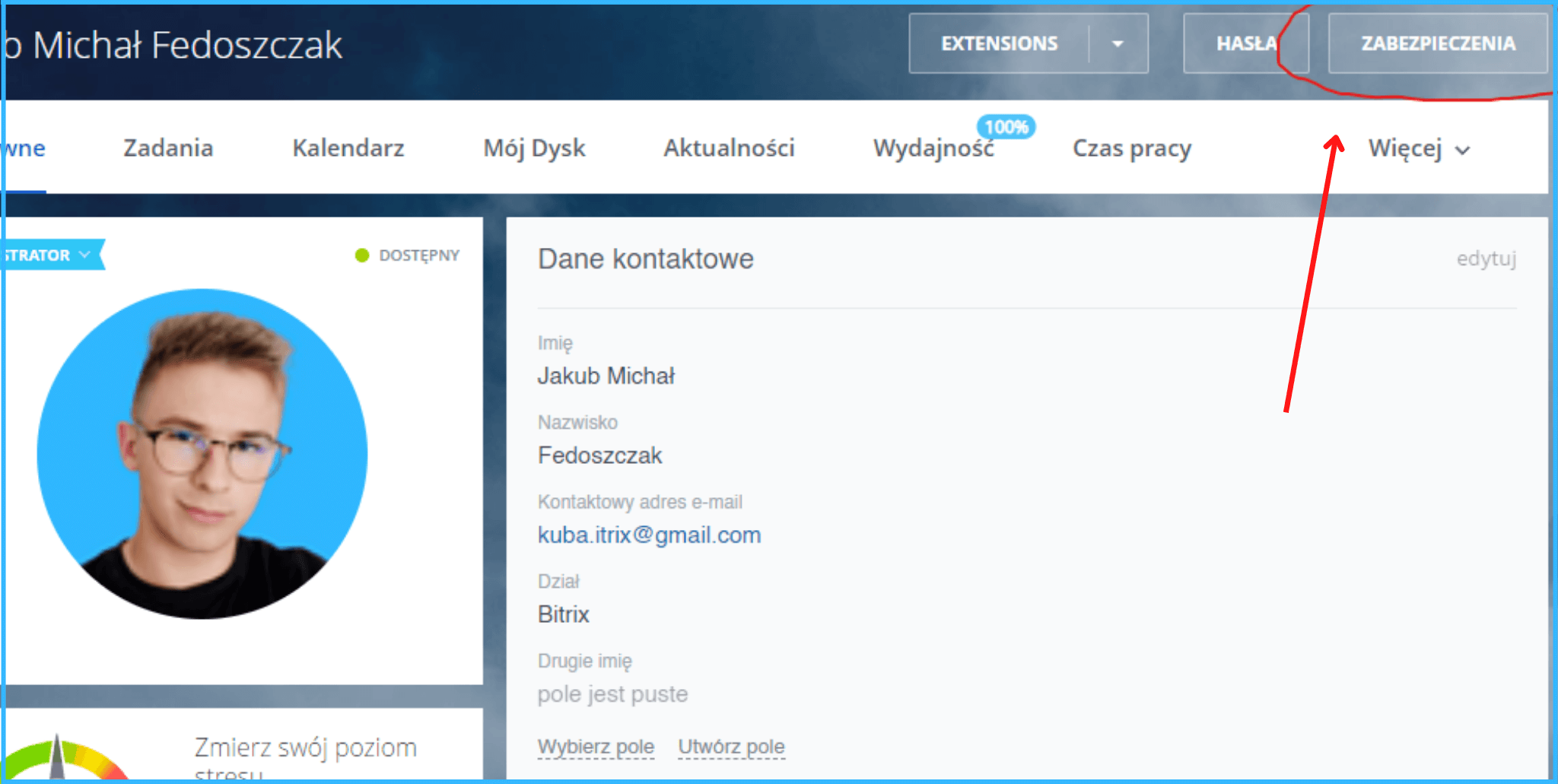The width and height of the screenshot is (1558, 784).
Task: Click the stress level gauge icon
Action: (x=61, y=760)
